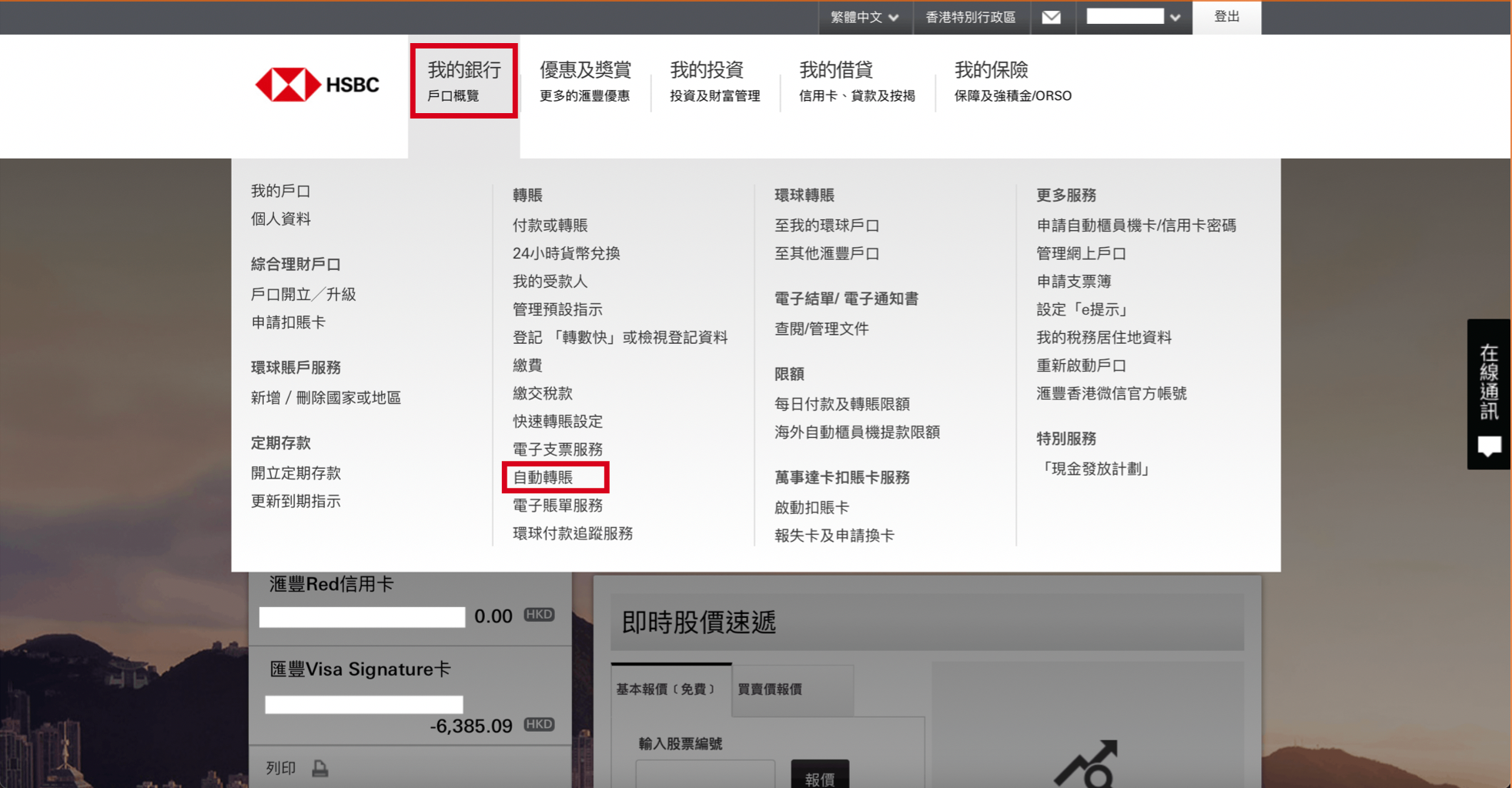This screenshot has height=788, width=1512.
Task: Select 環球付款追蹤服務
Action: click(x=573, y=533)
